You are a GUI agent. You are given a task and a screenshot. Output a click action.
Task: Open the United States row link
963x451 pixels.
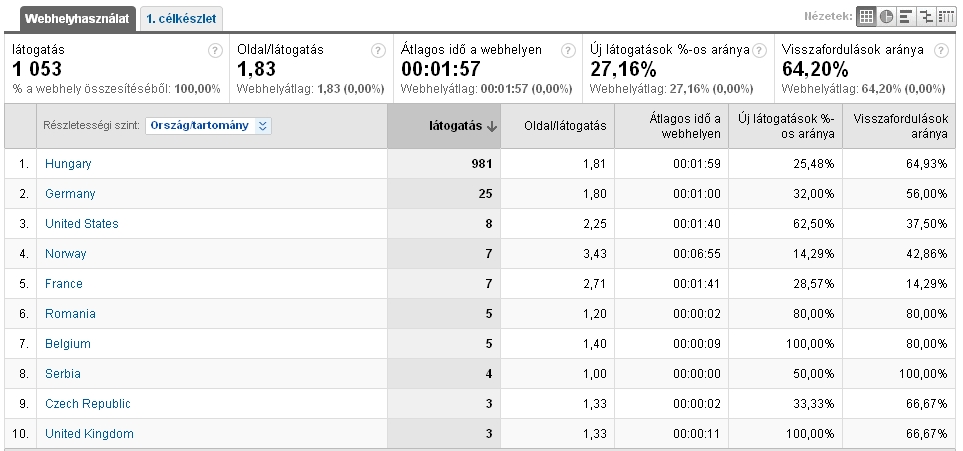[81, 224]
